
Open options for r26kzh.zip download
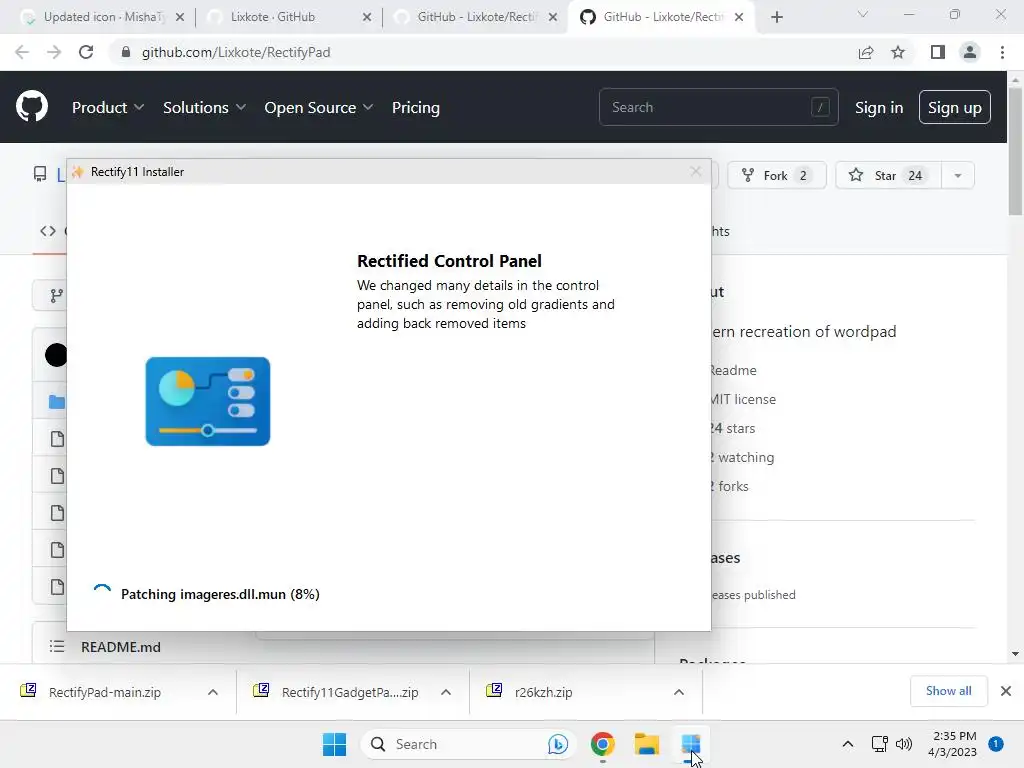point(679,692)
